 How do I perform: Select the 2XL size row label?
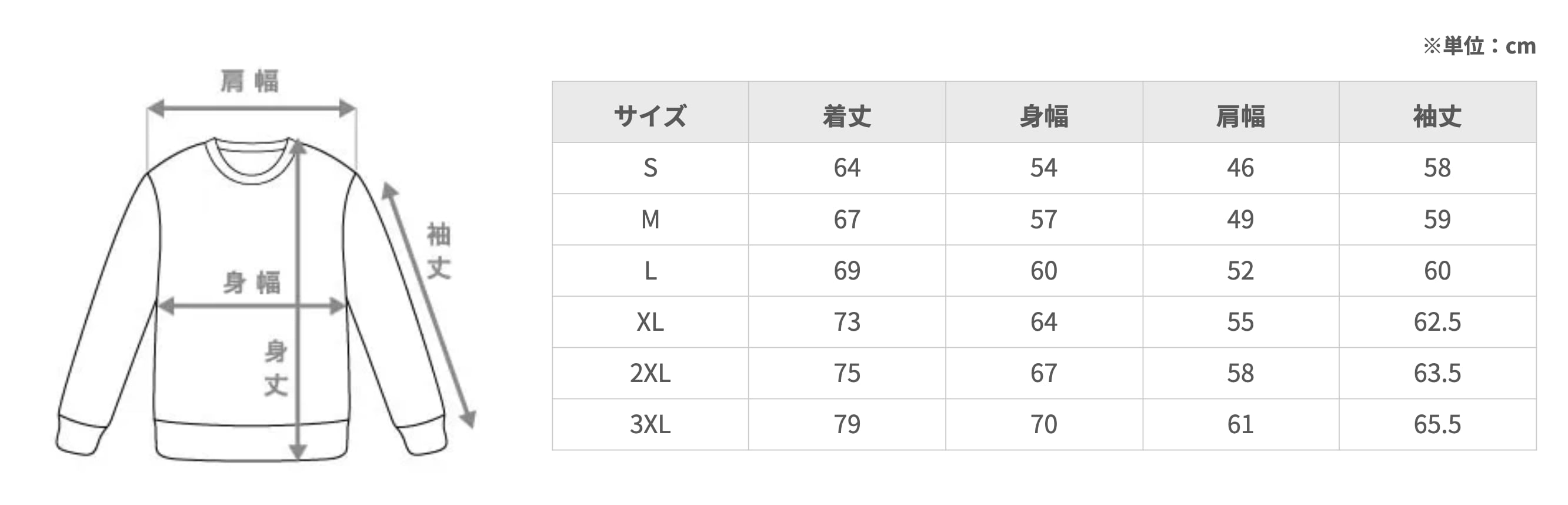[x=650, y=373]
